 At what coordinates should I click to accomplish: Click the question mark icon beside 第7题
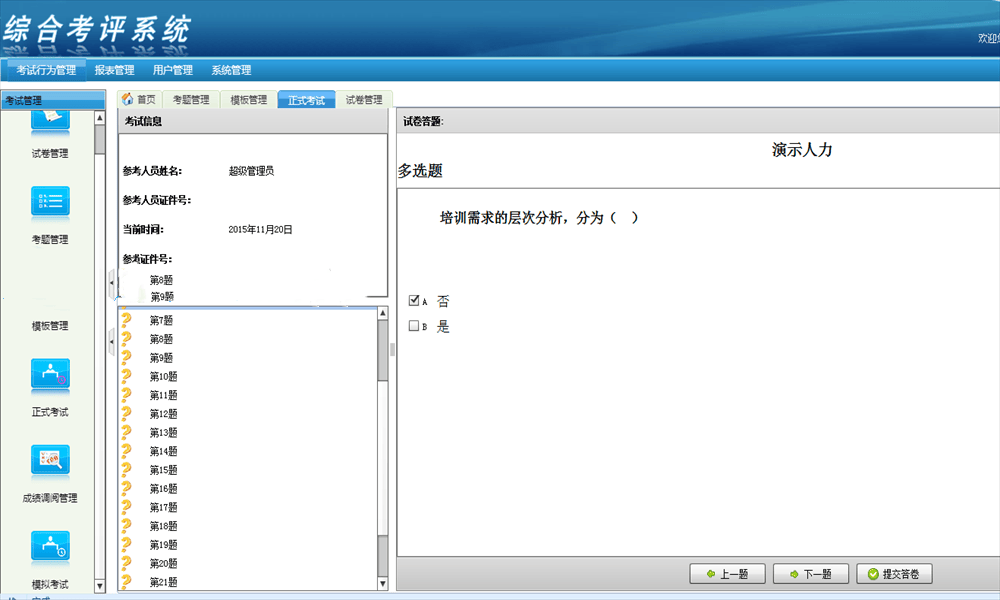click(125, 320)
